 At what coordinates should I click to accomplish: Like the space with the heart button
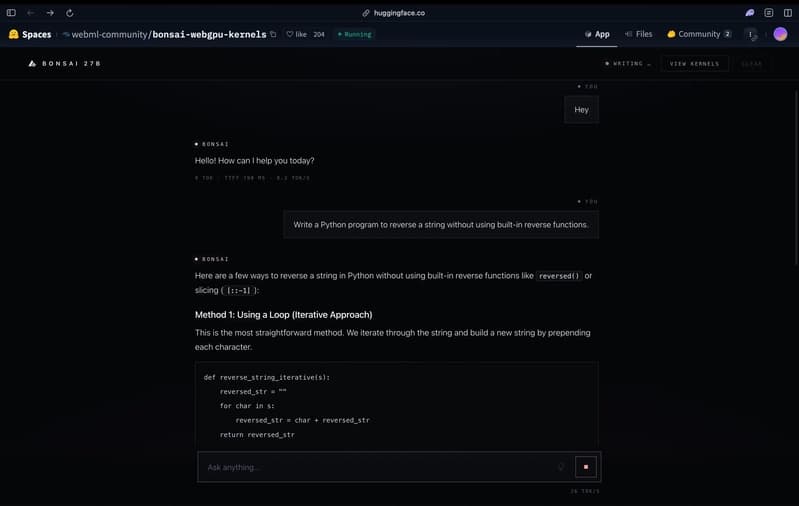(x=297, y=34)
